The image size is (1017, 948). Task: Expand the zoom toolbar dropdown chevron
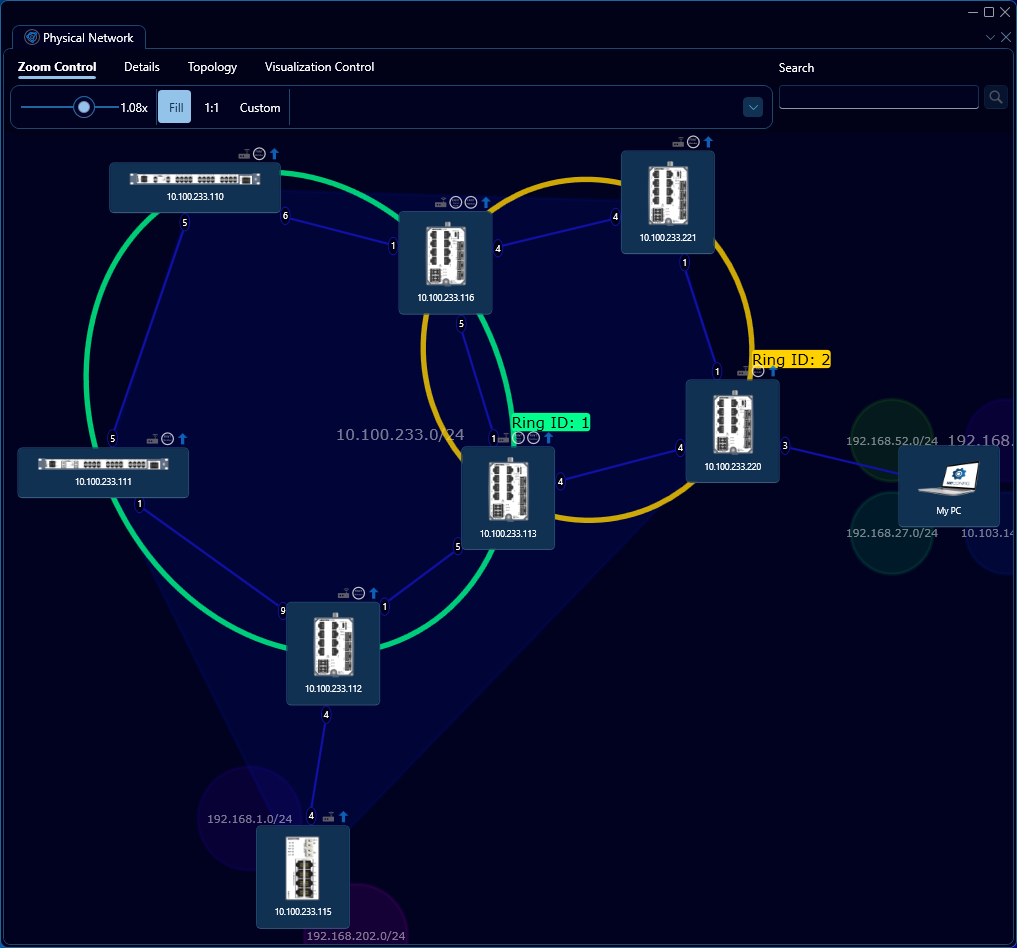(x=753, y=107)
